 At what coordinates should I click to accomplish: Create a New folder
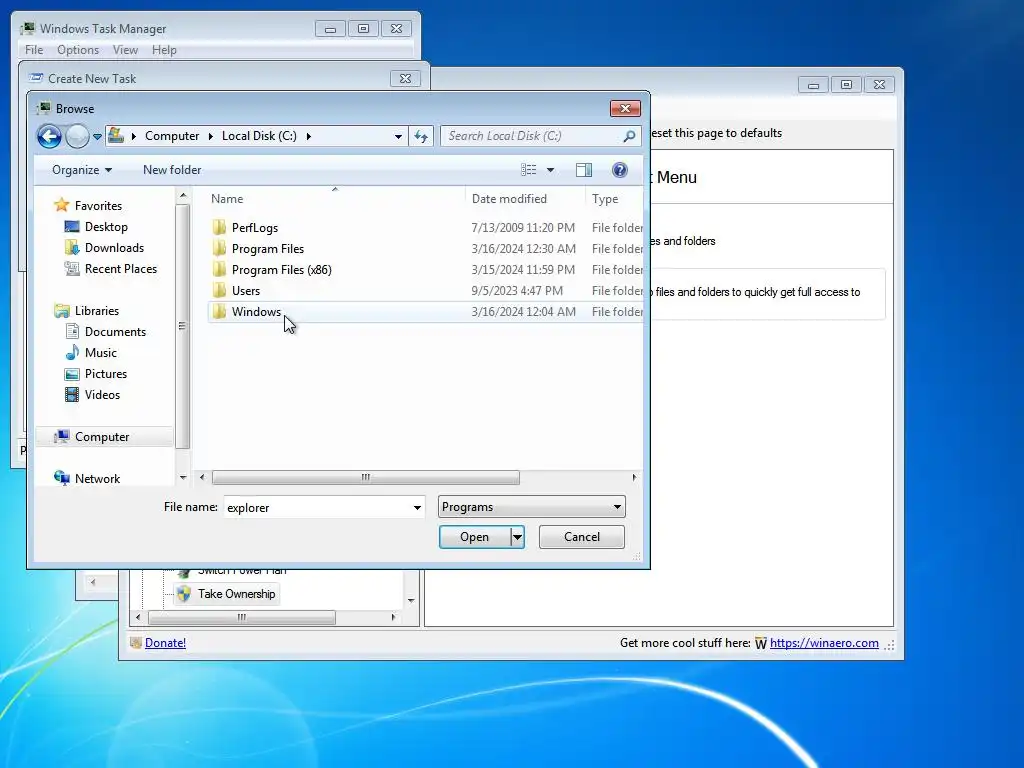click(172, 170)
